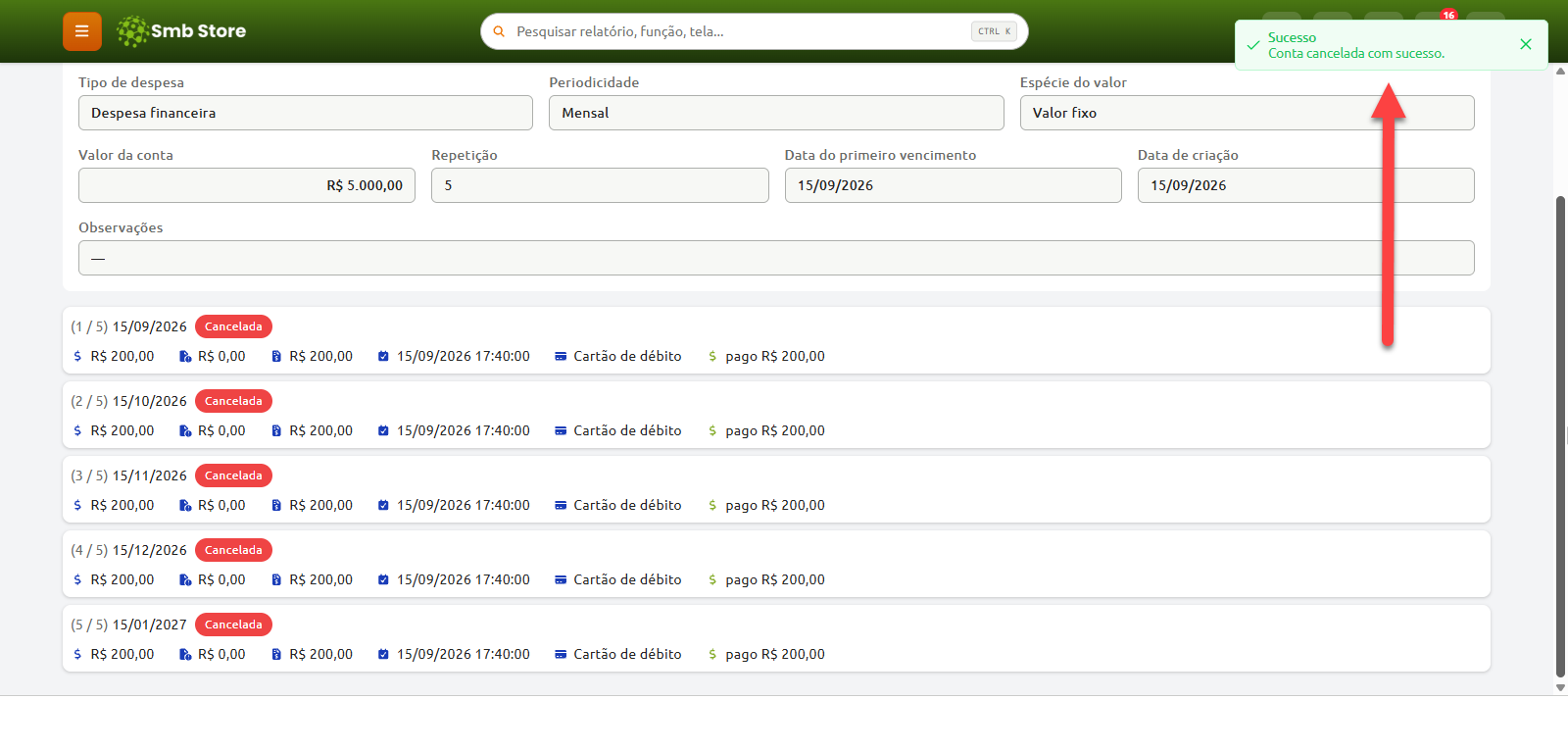Click the blue dollar icon in the 15/10/2026 installment
Image resolution: width=1568 pixels, height=750 pixels.
(x=77, y=430)
